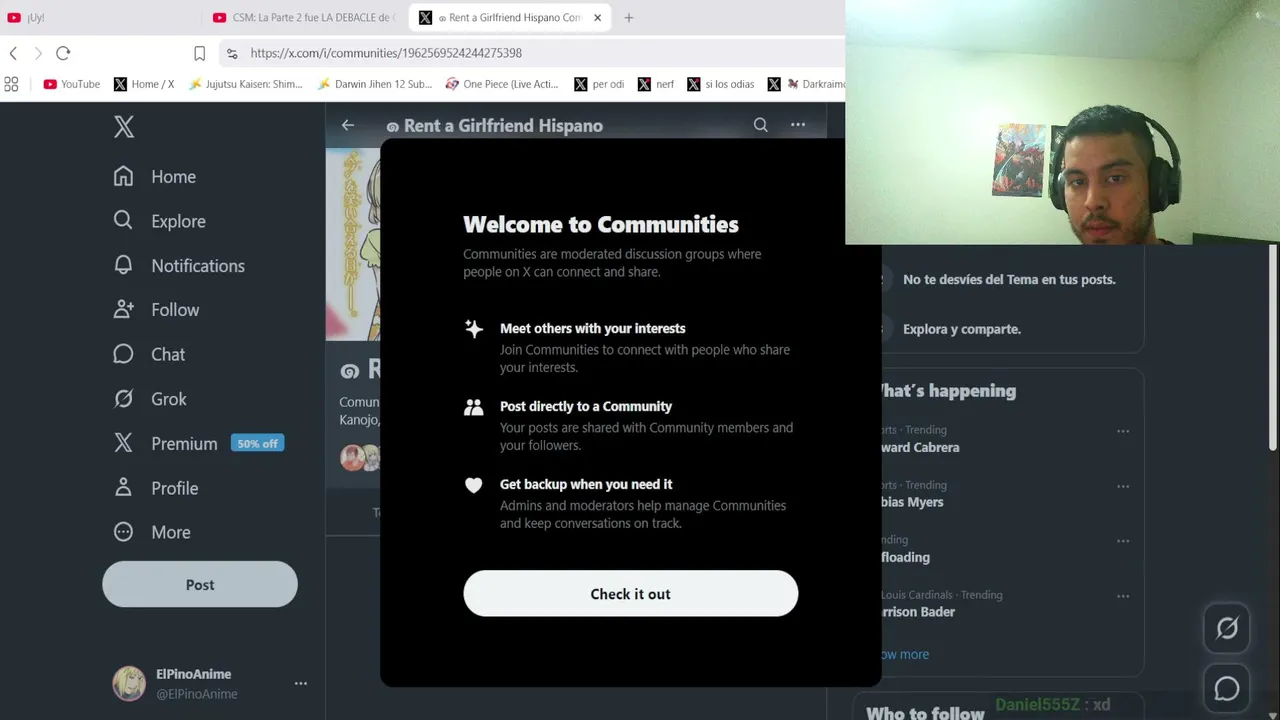Open the One Piece (Live Acti... bookmark
Image resolution: width=1280 pixels, height=720 pixels.
click(x=502, y=84)
